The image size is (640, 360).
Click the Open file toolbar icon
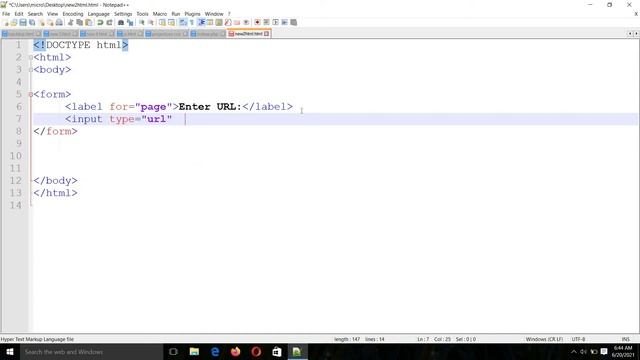tap(14, 22)
